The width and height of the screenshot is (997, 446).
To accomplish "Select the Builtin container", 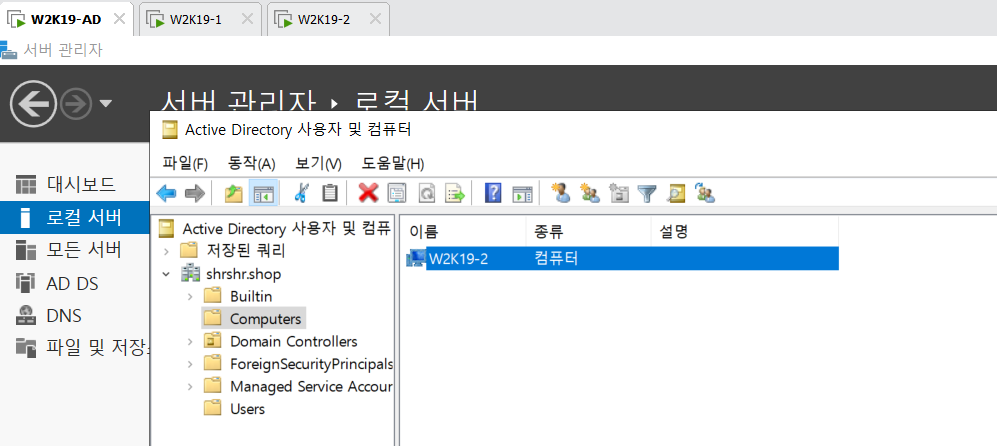I will click(x=251, y=296).
